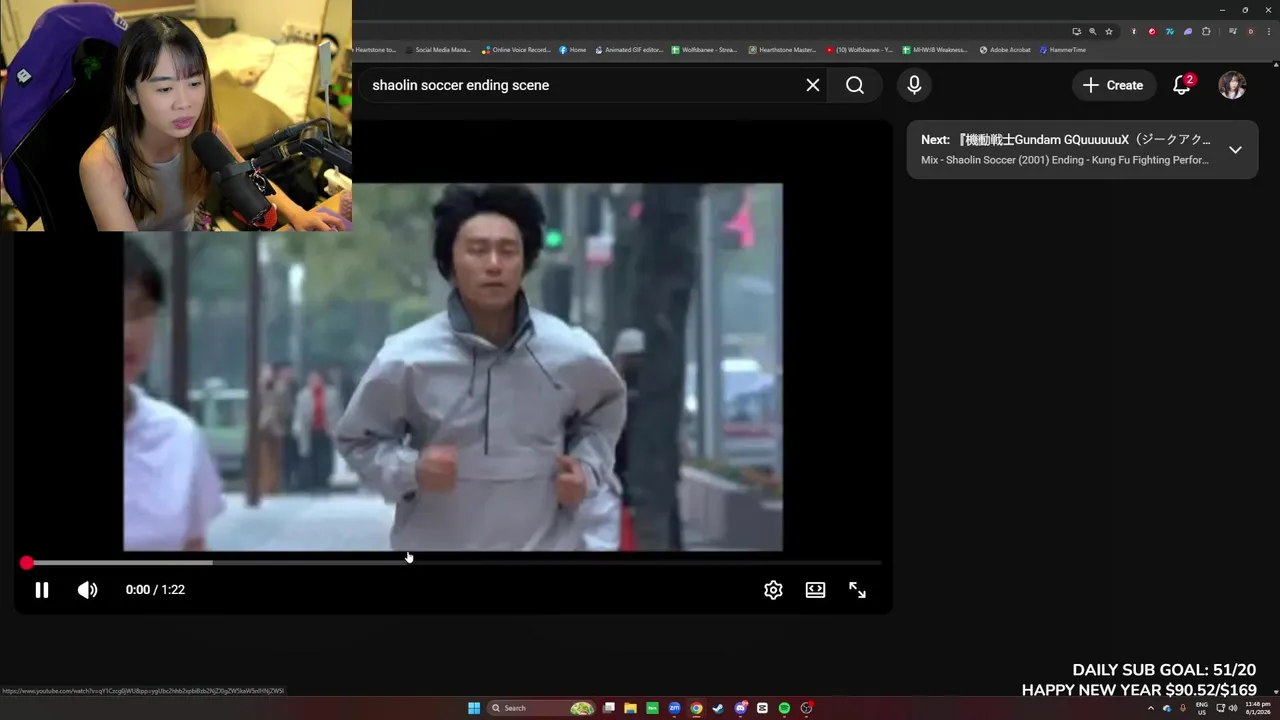Switch ENG US input language
The image size is (1280, 720).
tap(1202, 708)
